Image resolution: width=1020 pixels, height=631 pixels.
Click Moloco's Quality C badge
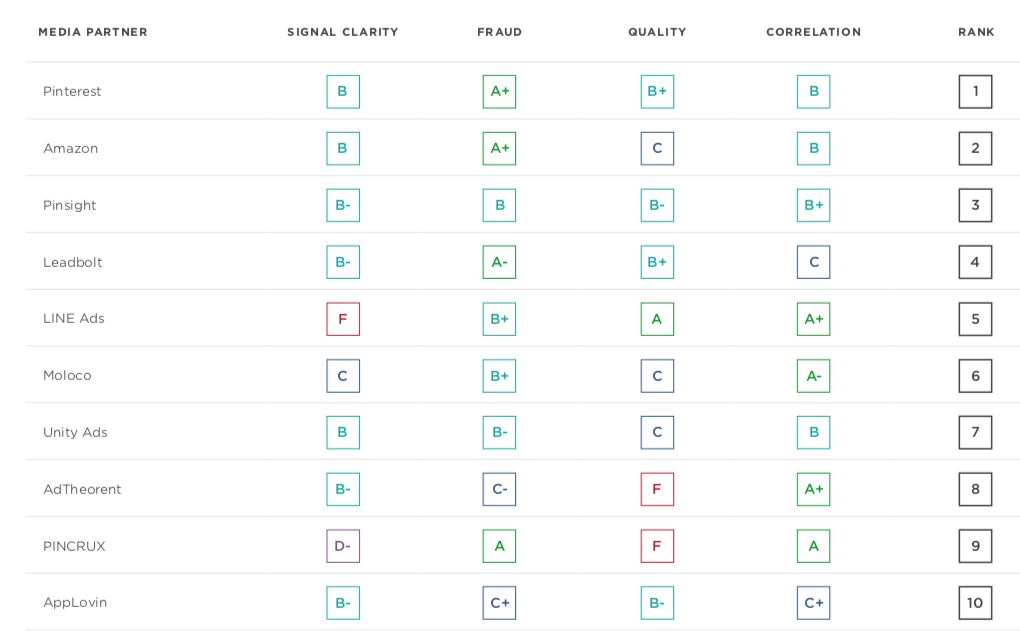click(657, 376)
